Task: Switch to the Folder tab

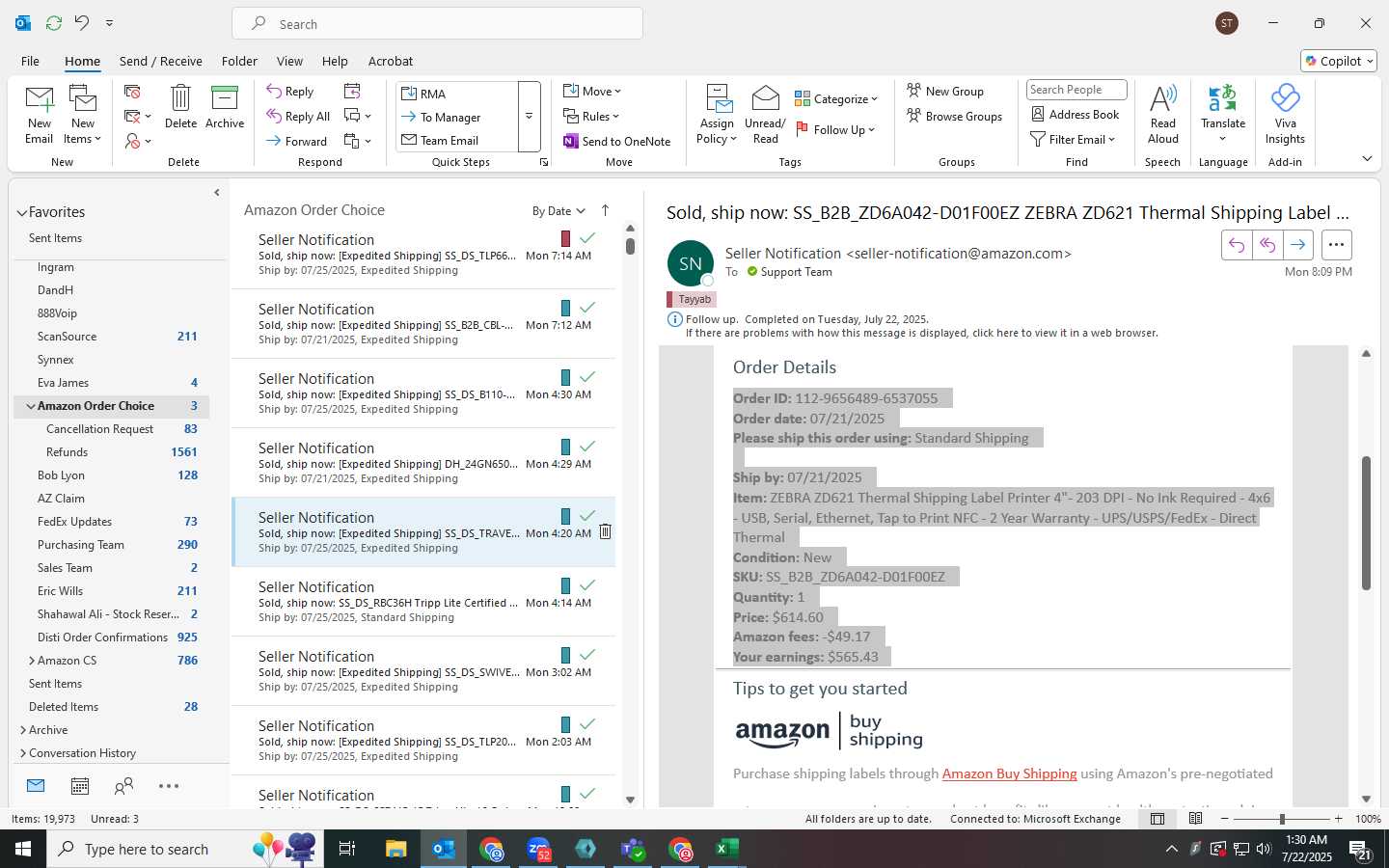Action: (x=239, y=61)
